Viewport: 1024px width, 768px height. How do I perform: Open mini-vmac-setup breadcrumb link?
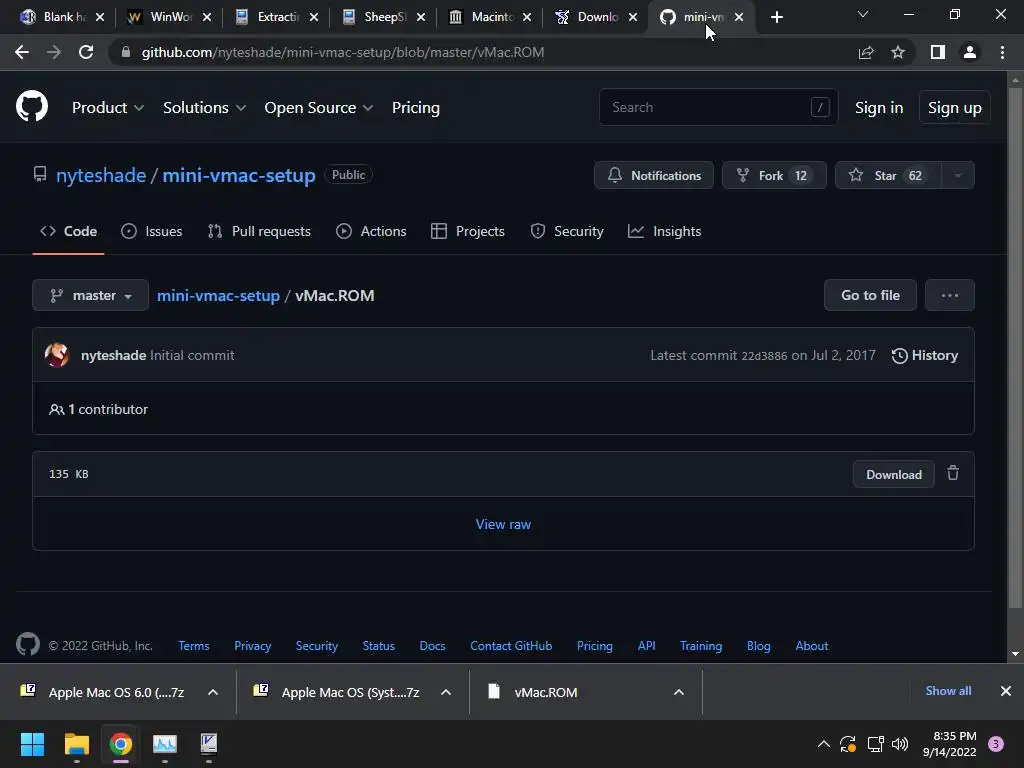pyautogui.click(x=218, y=295)
